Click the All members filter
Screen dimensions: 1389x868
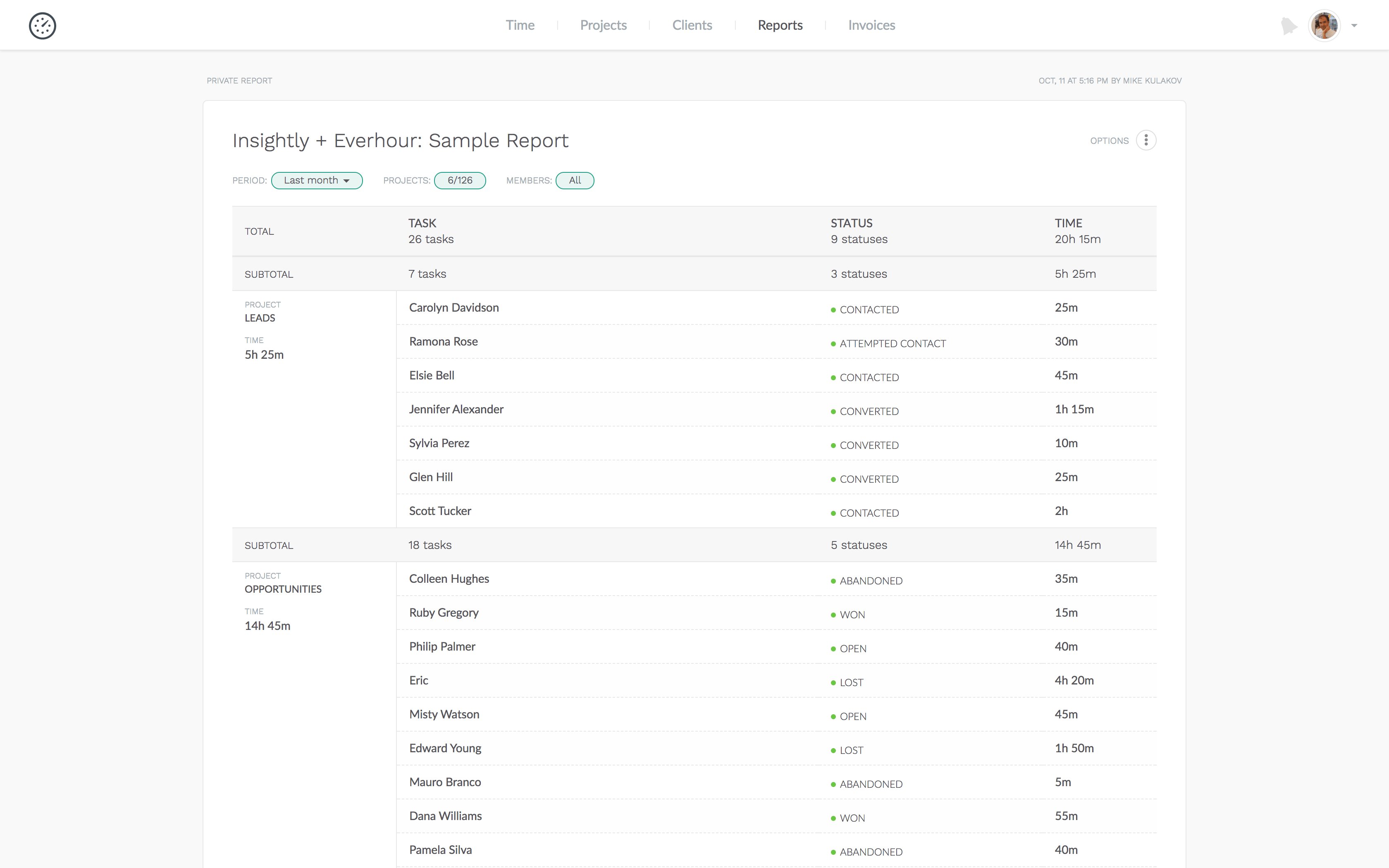[575, 180]
